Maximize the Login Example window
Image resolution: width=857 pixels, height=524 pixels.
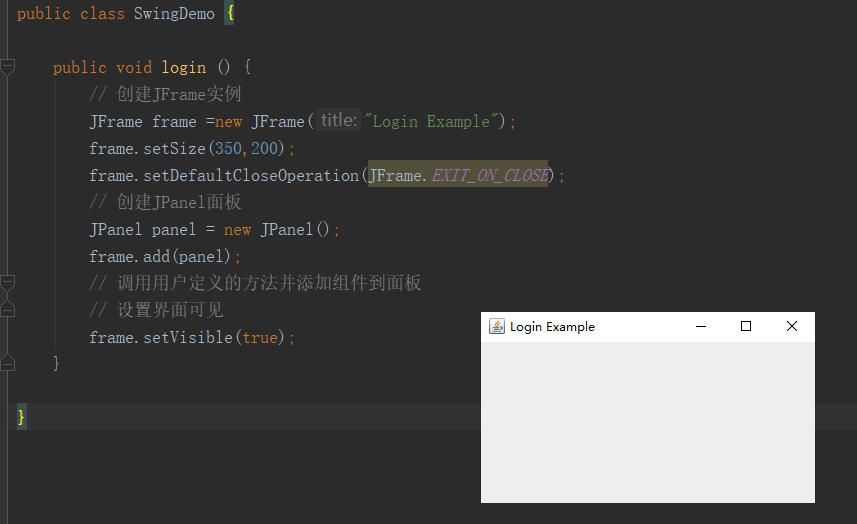click(746, 326)
